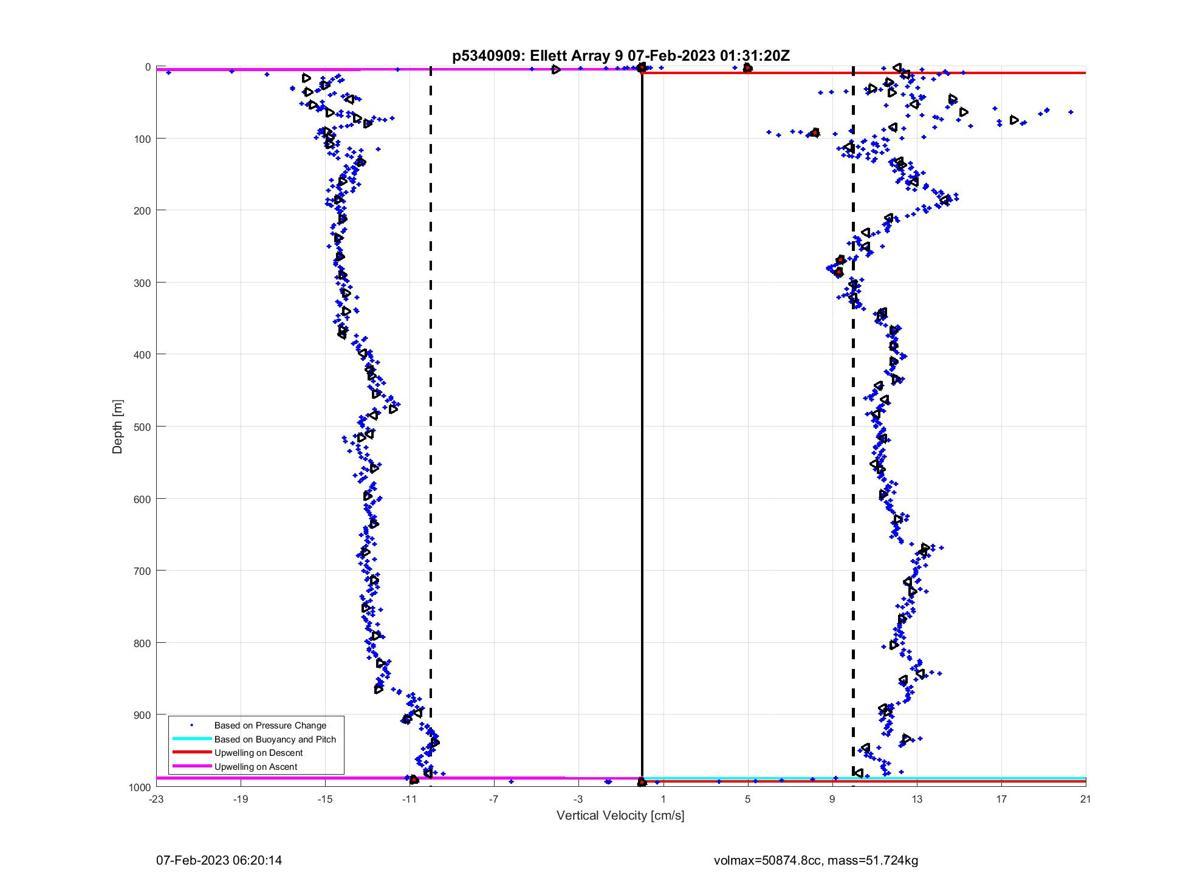Image resolution: width=1200 pixels, height=885 pixels.
Task: Click the depth tick label 500
Action: (142, 427)
